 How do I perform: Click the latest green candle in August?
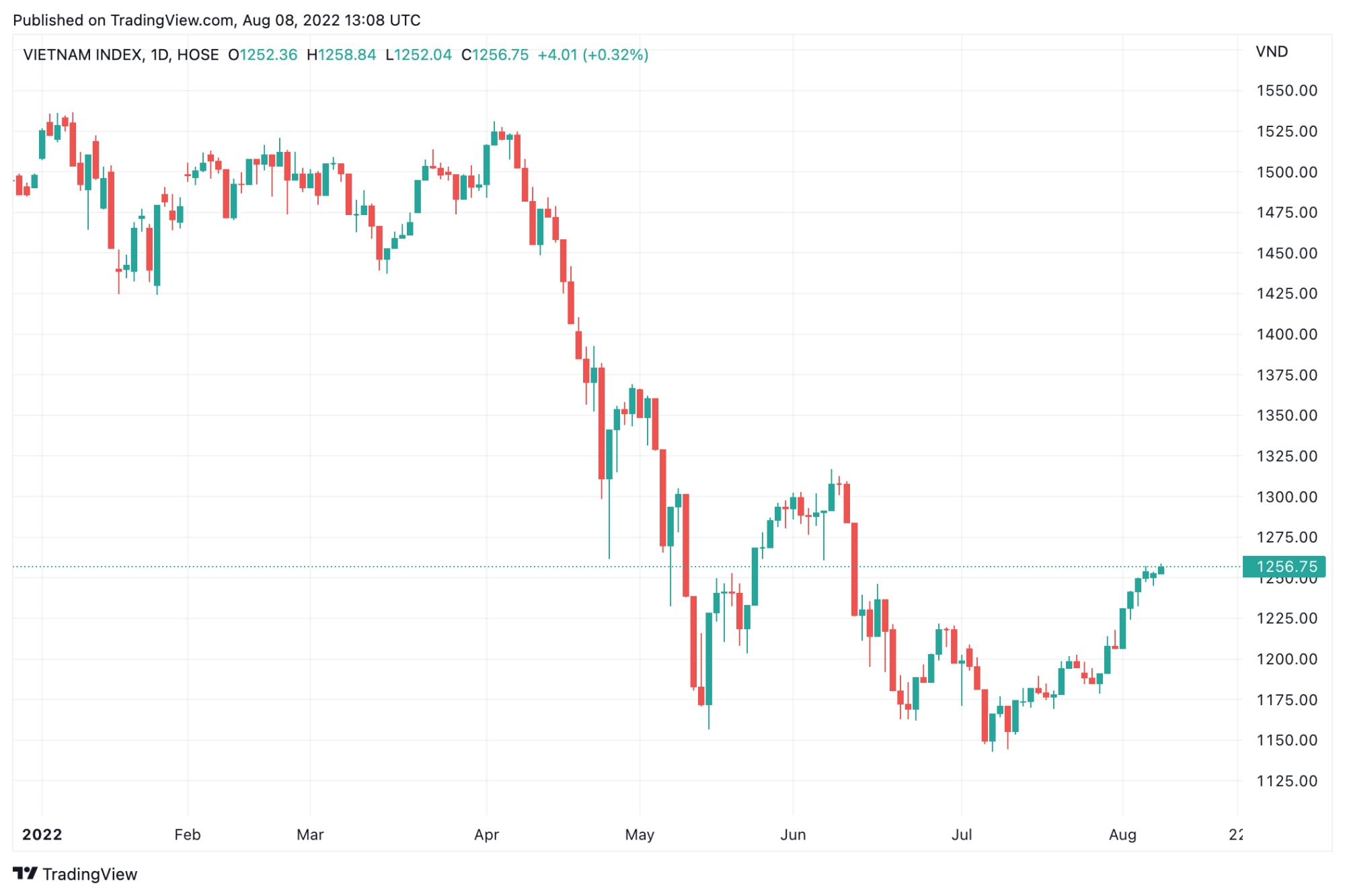click(1161, 570)
